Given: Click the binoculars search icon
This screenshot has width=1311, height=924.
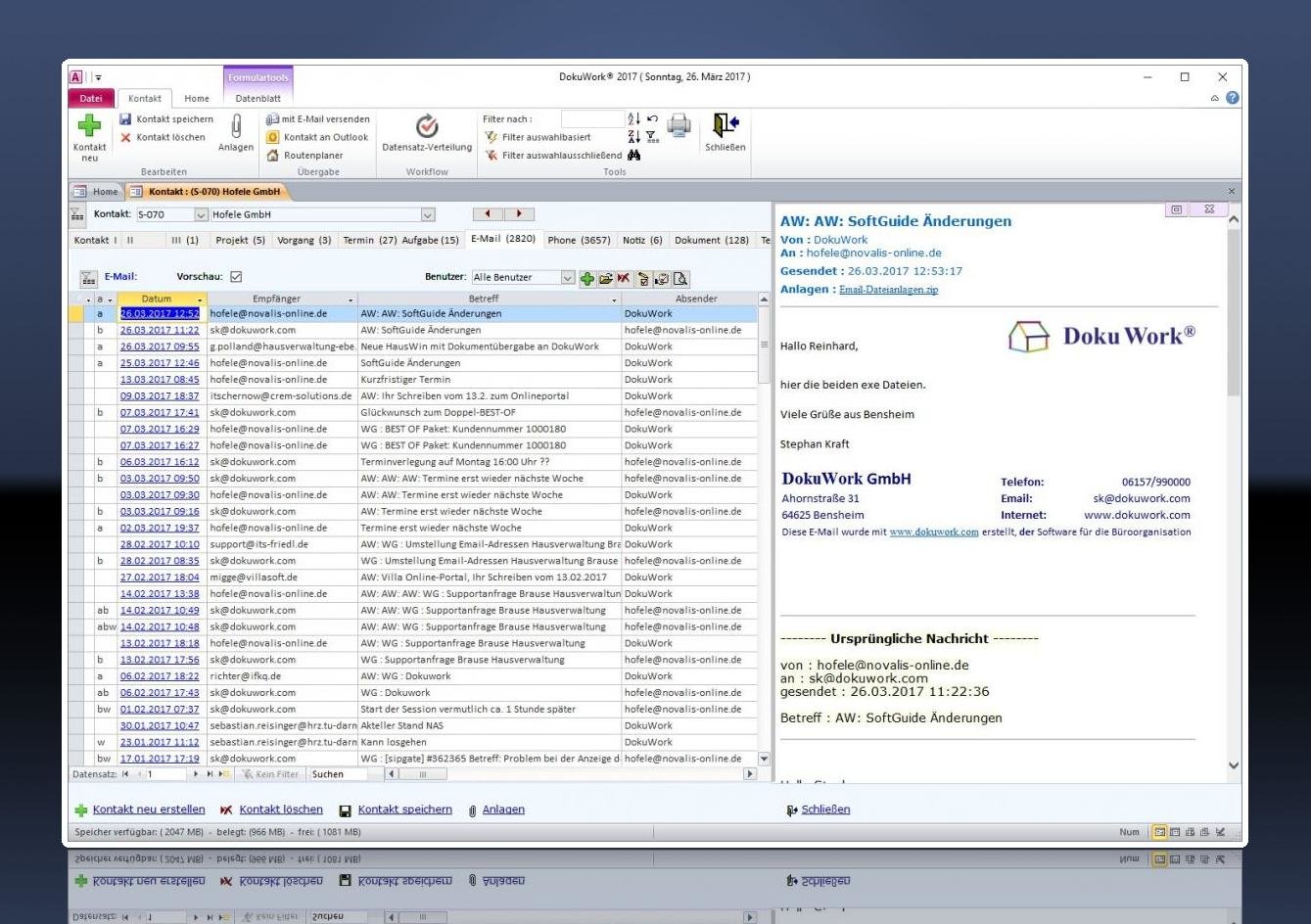Looking at the screenshot, I should [x=634, y=156].
